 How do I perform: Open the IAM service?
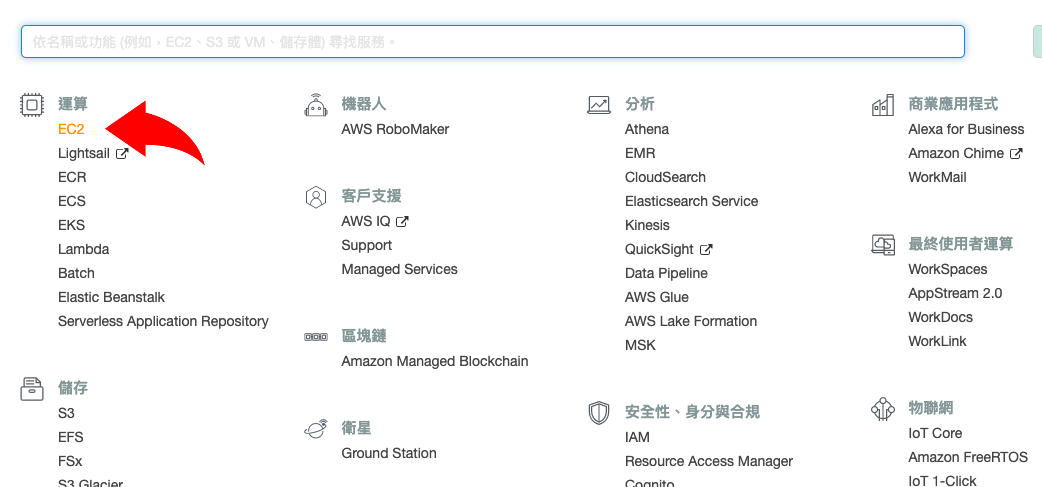(637, 437)
